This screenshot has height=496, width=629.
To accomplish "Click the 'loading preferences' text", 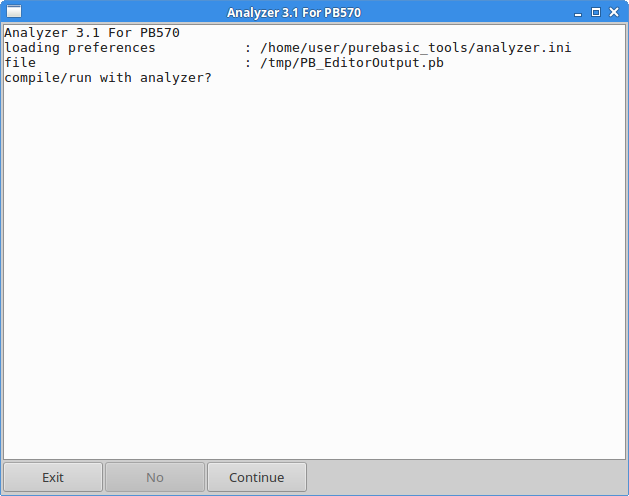I will (x=80, y=48).
